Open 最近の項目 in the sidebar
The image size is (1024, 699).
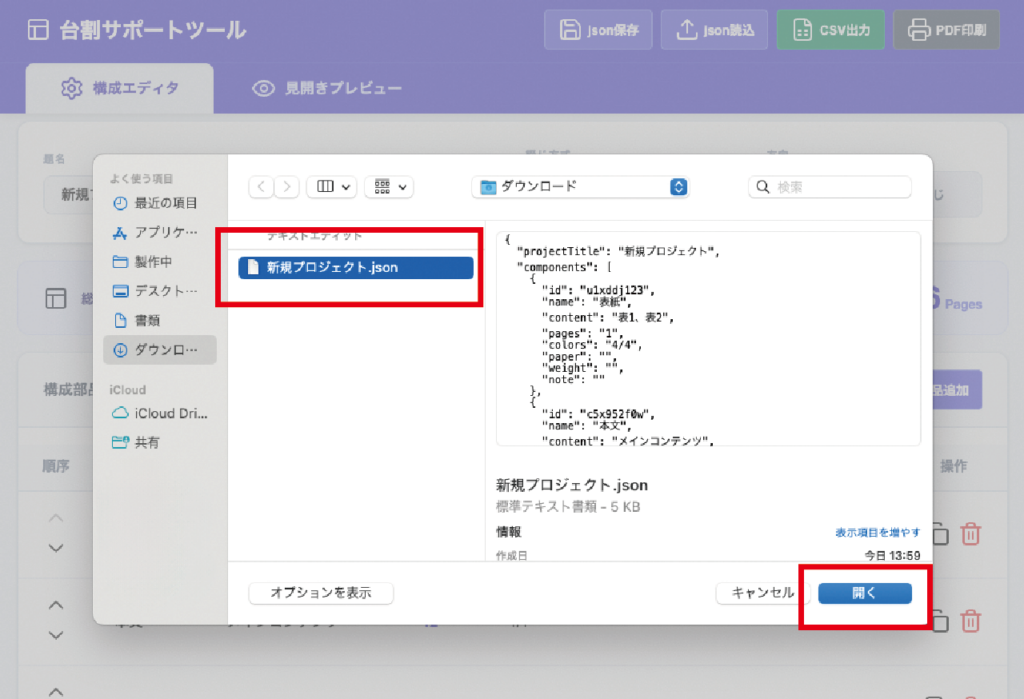(x=165, y=203)
